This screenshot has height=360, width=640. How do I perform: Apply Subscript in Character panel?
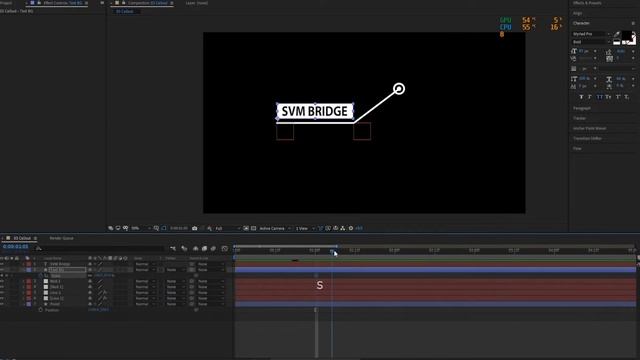[627, 97]
